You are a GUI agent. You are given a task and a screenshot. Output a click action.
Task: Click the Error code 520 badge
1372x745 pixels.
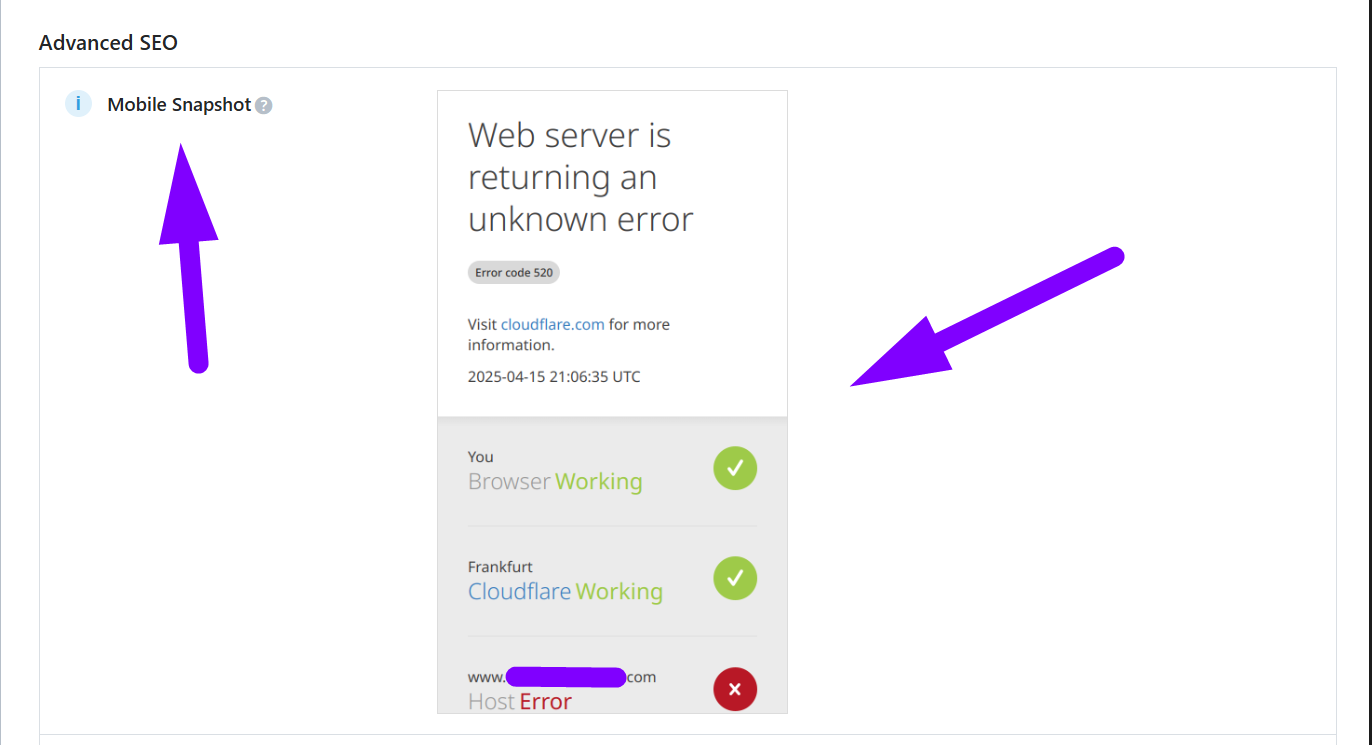pyautogui.click(x=514, y=272)
